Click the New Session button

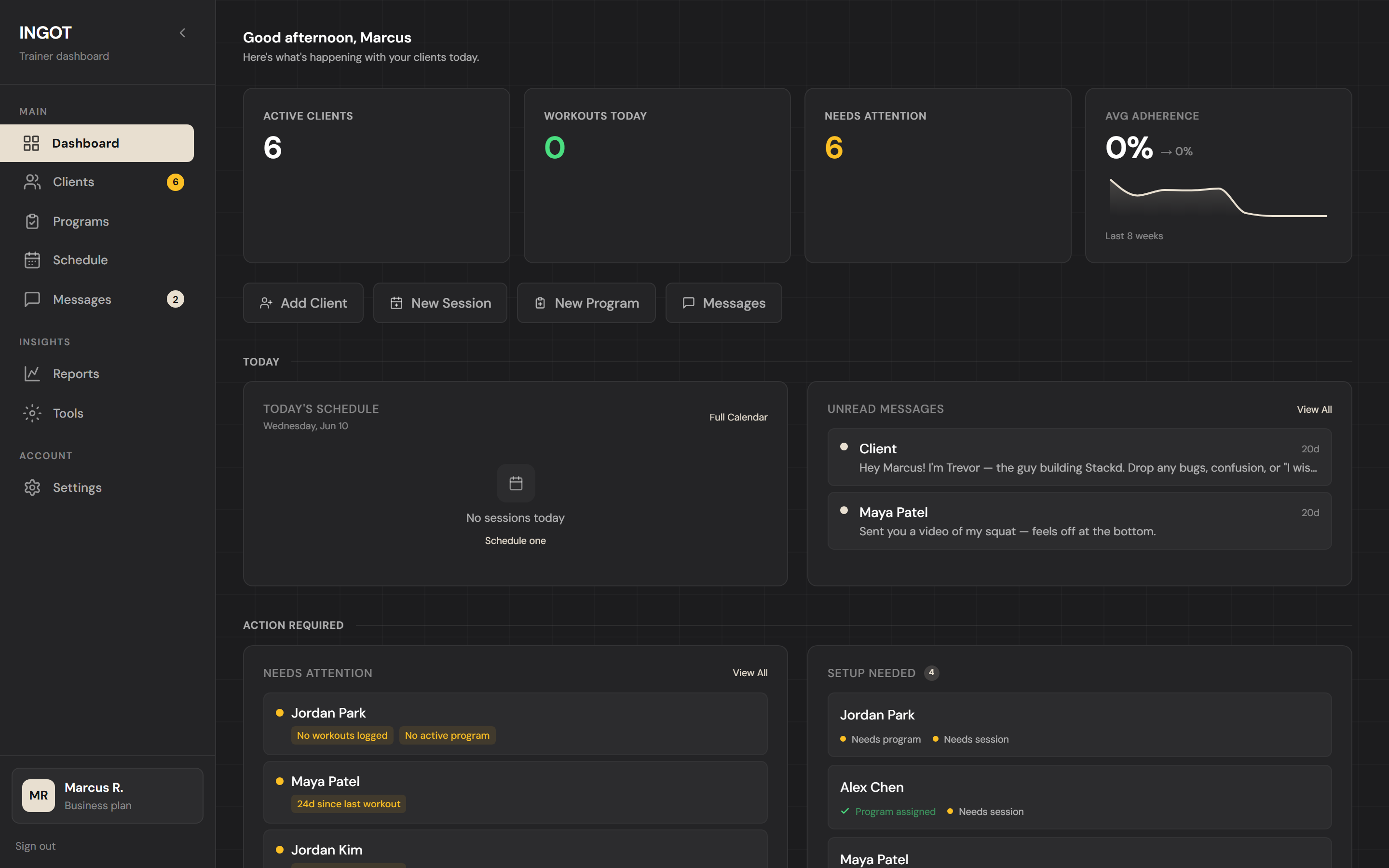[x=440, y=303]
